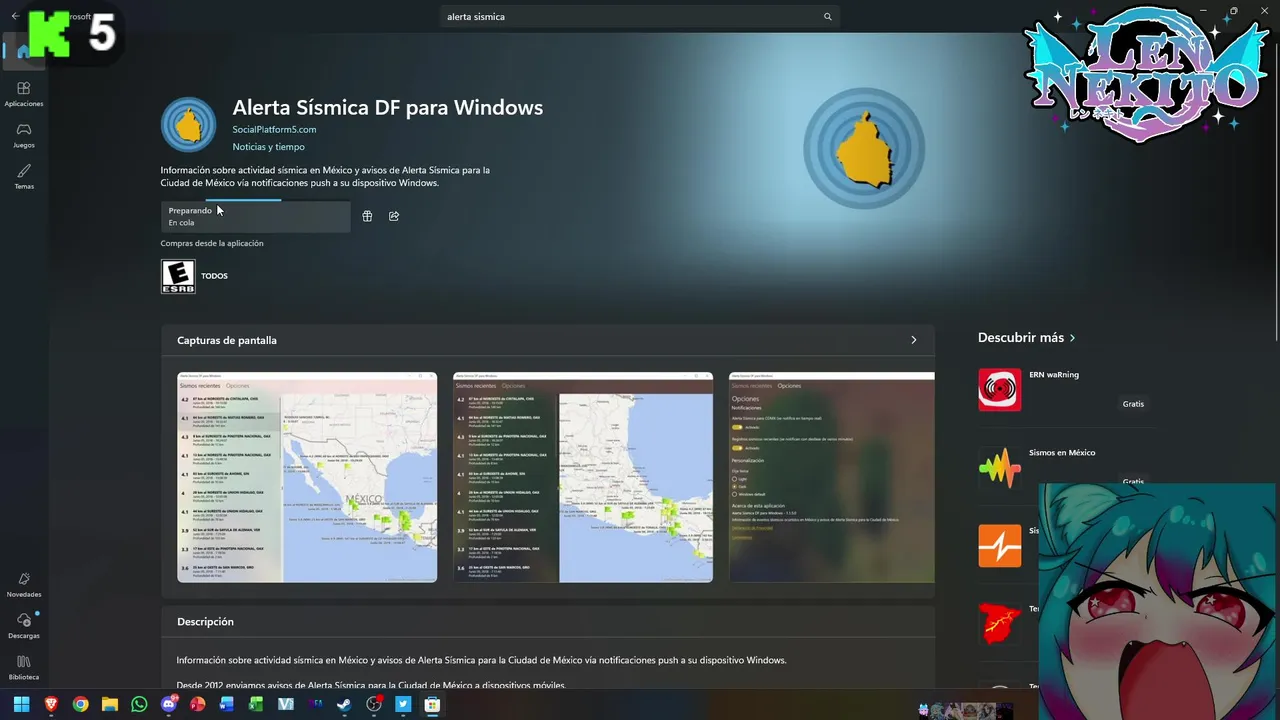Click the Microsoft Store taskbar icon
Screen dimensions: 1280x720
click(432, 704)
